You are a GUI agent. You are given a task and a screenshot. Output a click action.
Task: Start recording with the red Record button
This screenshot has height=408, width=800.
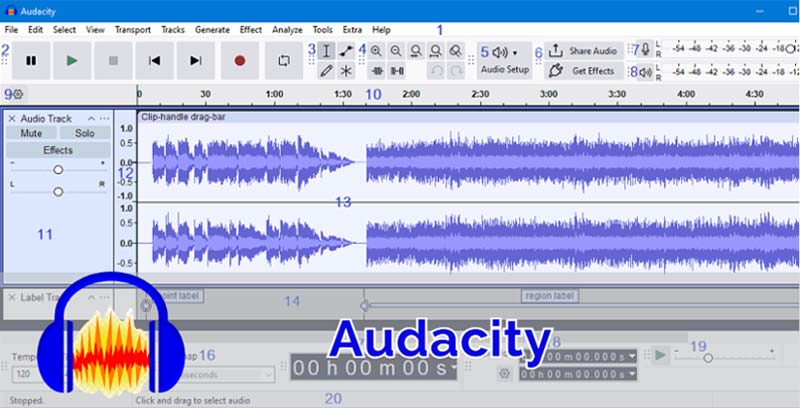pyautogui.click(x=240, y=61)
